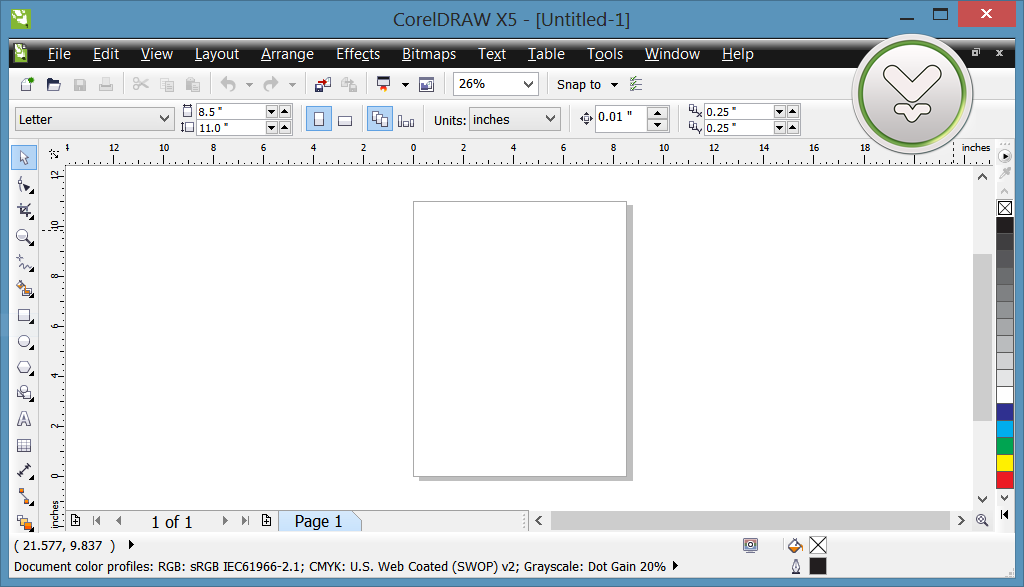Click the page width 8.5 field

(x=231, y=112)
